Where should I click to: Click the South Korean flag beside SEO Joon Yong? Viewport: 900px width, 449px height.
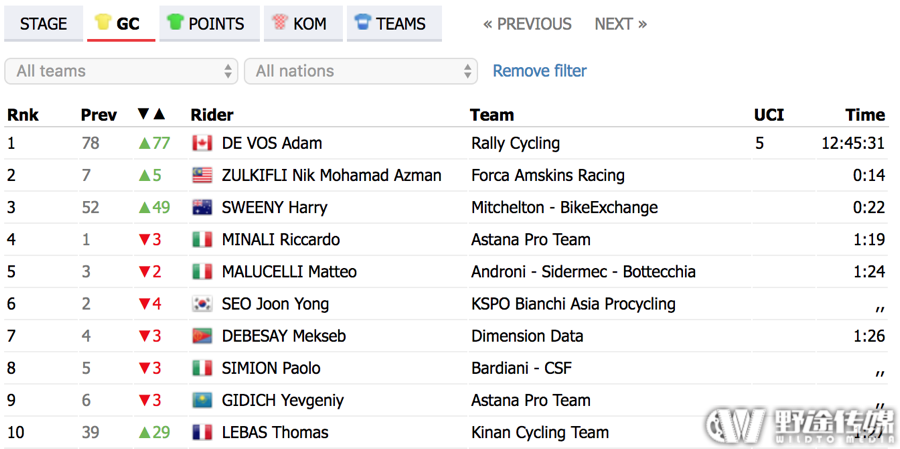202,304
